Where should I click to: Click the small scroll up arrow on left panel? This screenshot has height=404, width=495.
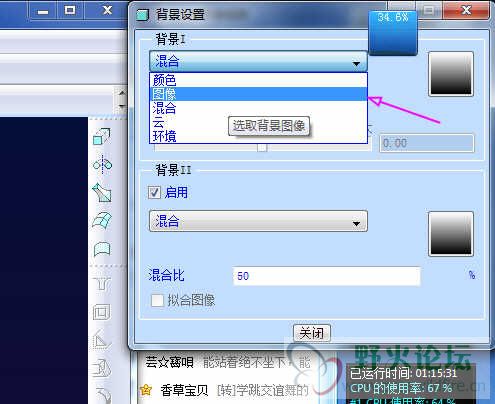122,93
